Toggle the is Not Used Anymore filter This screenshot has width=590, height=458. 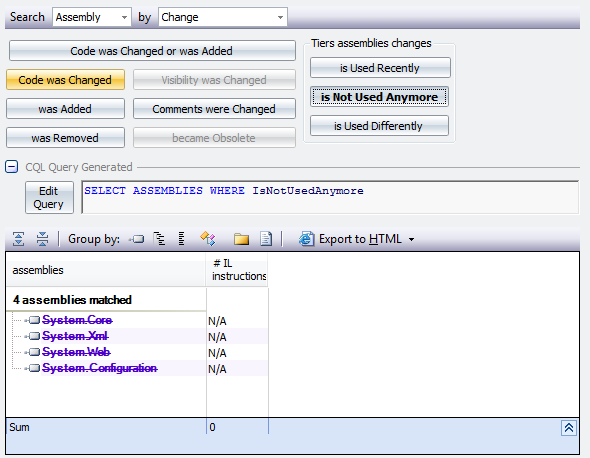[x=380, y=97]
